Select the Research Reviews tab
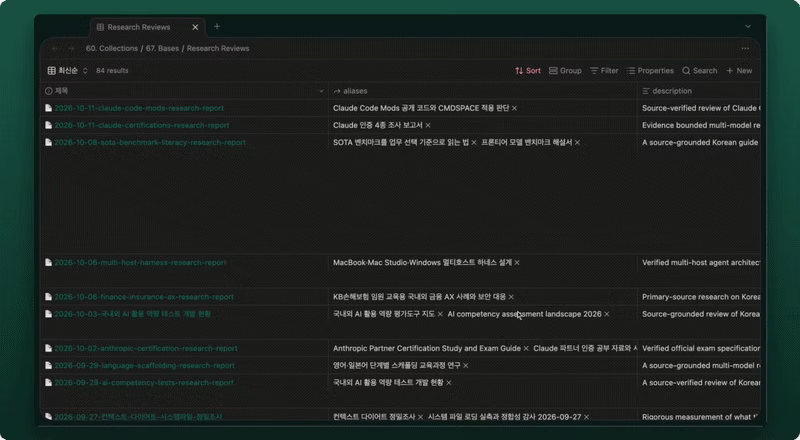 148,27
